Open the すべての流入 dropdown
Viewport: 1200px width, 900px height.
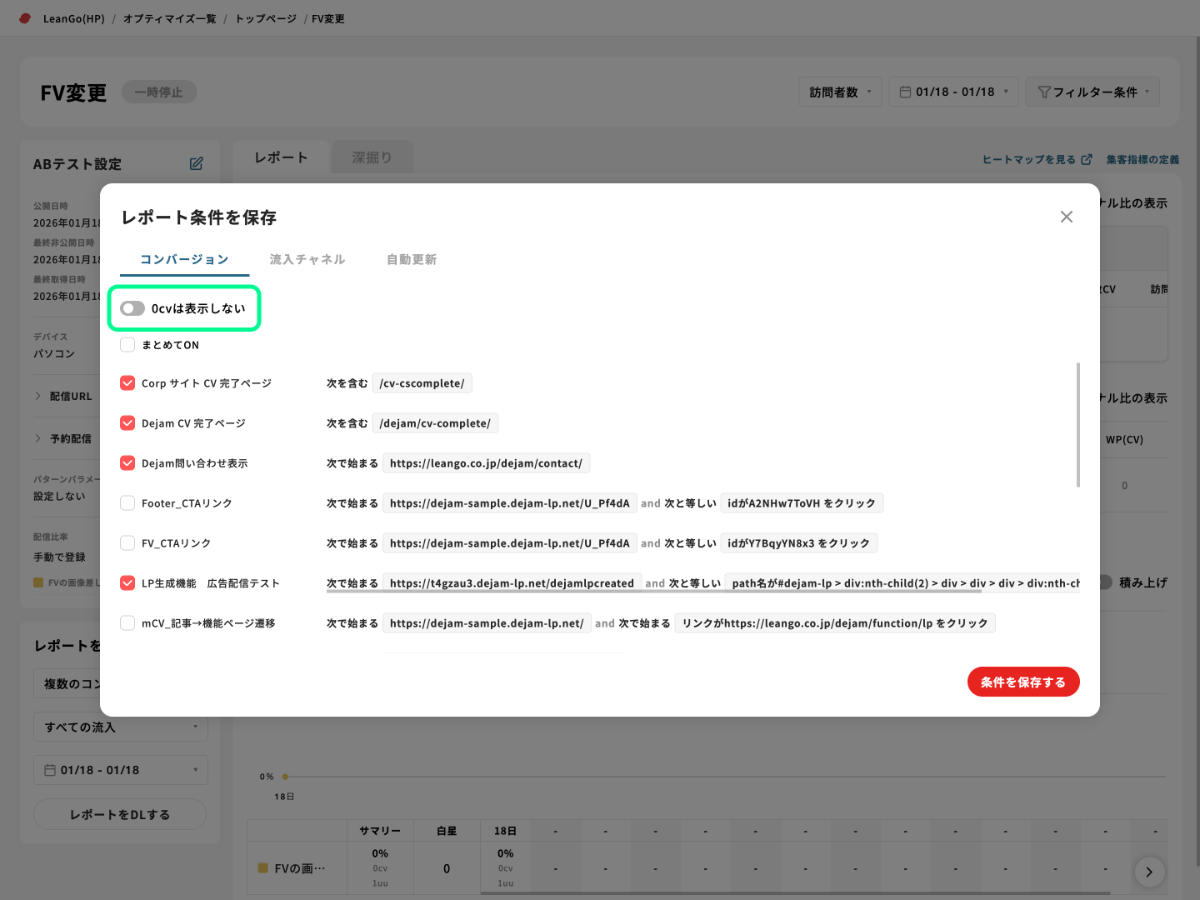(120, 727)
